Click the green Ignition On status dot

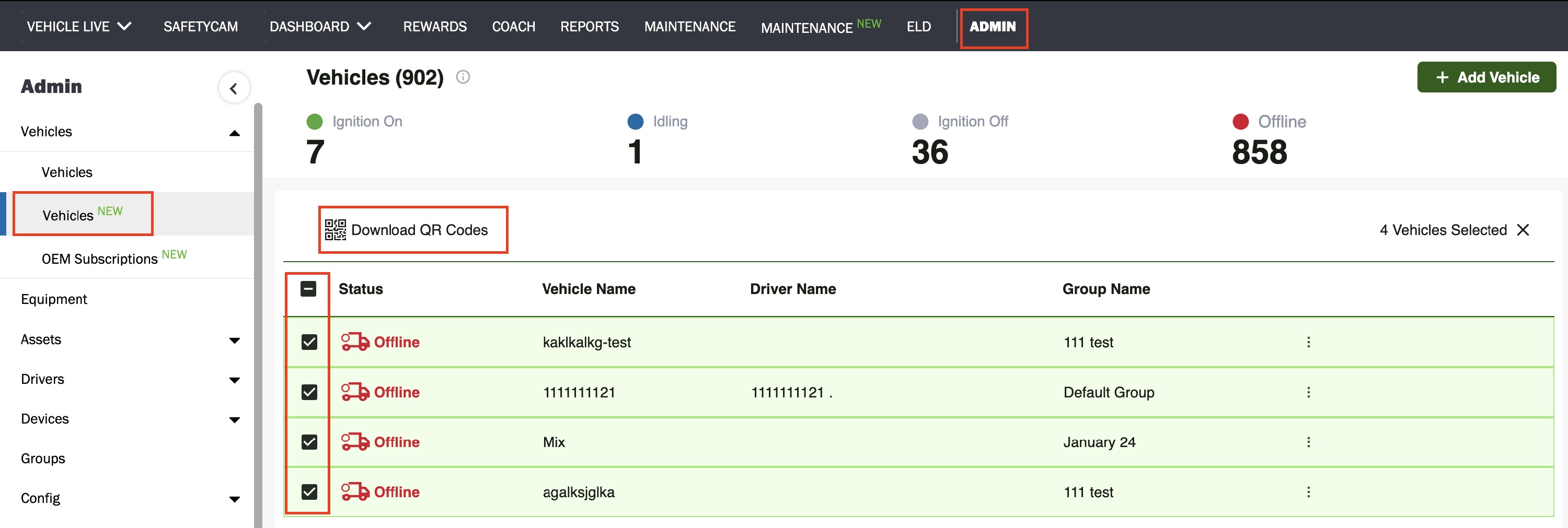pos(315,122)
